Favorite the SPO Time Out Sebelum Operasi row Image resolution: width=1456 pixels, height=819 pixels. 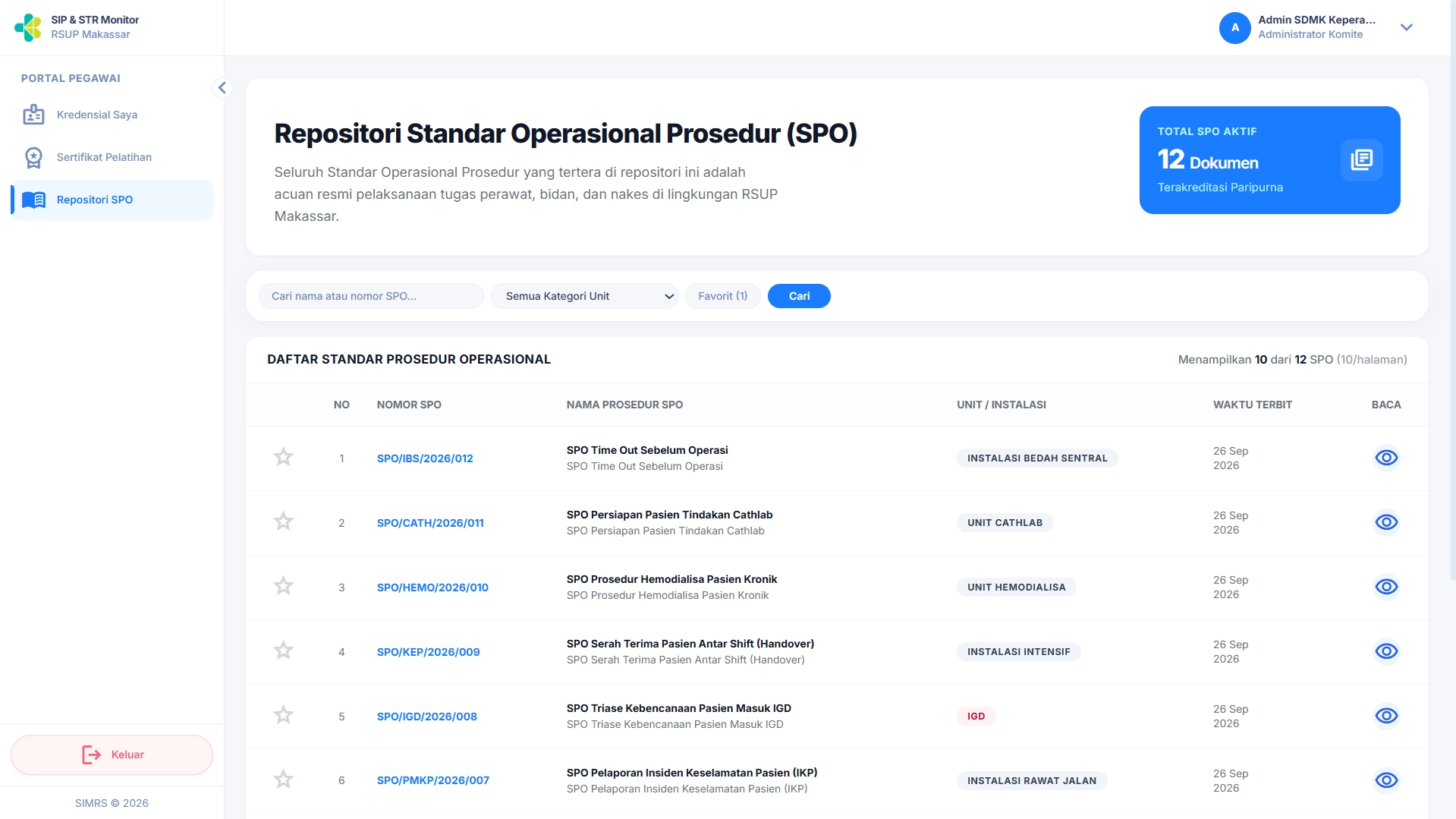(x=283, y=457)
